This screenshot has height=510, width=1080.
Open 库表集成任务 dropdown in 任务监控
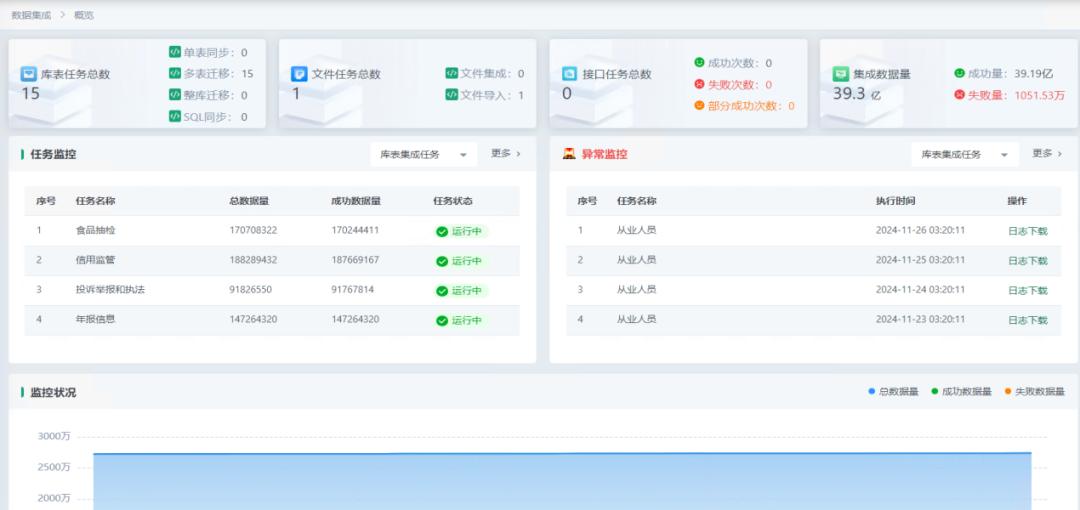pos(424,154)
